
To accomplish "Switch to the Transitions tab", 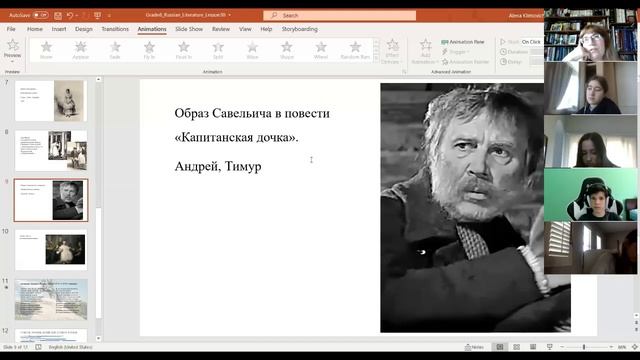I will point(115,29).
